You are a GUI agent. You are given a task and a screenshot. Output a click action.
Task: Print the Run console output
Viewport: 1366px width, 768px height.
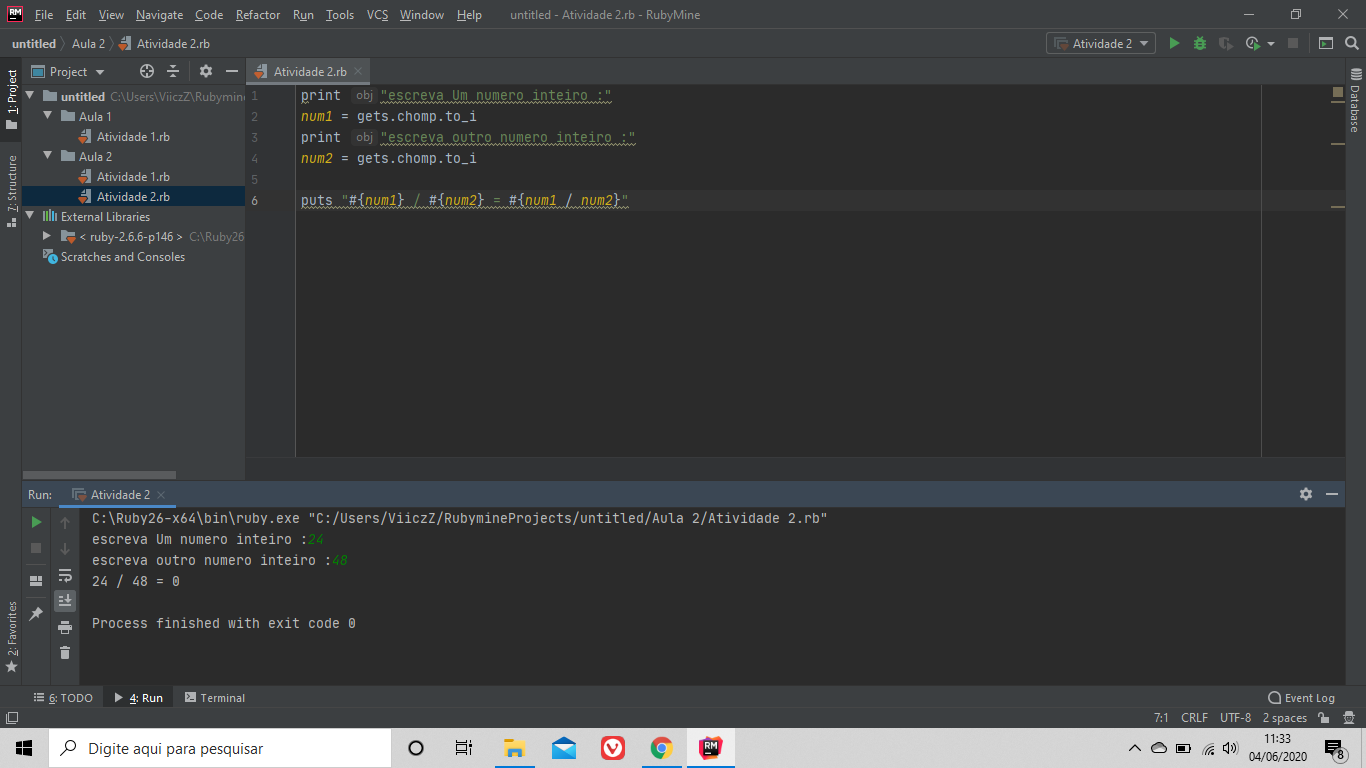click(x=65, y=627)
